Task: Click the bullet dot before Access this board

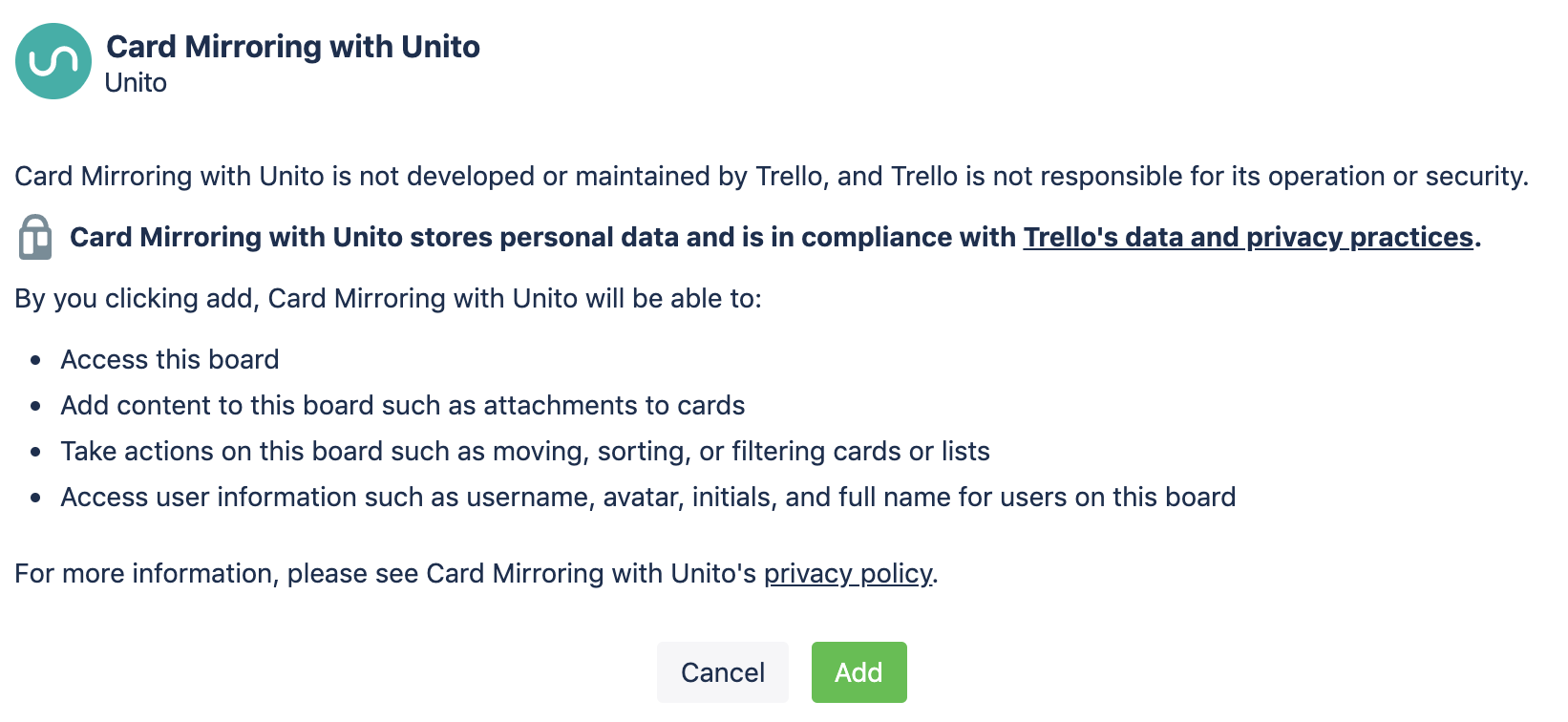Action: coord(35,360)
